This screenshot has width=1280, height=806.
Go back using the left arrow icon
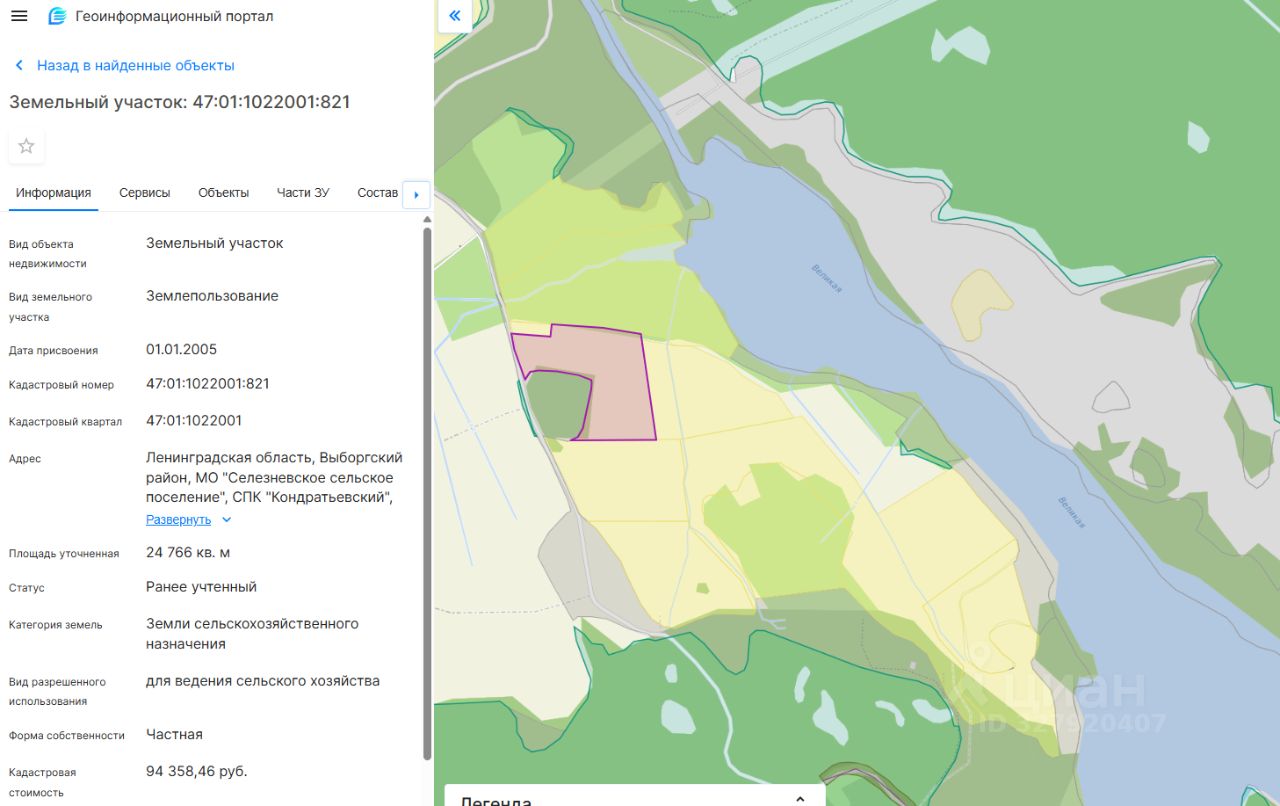coord(19,65)
